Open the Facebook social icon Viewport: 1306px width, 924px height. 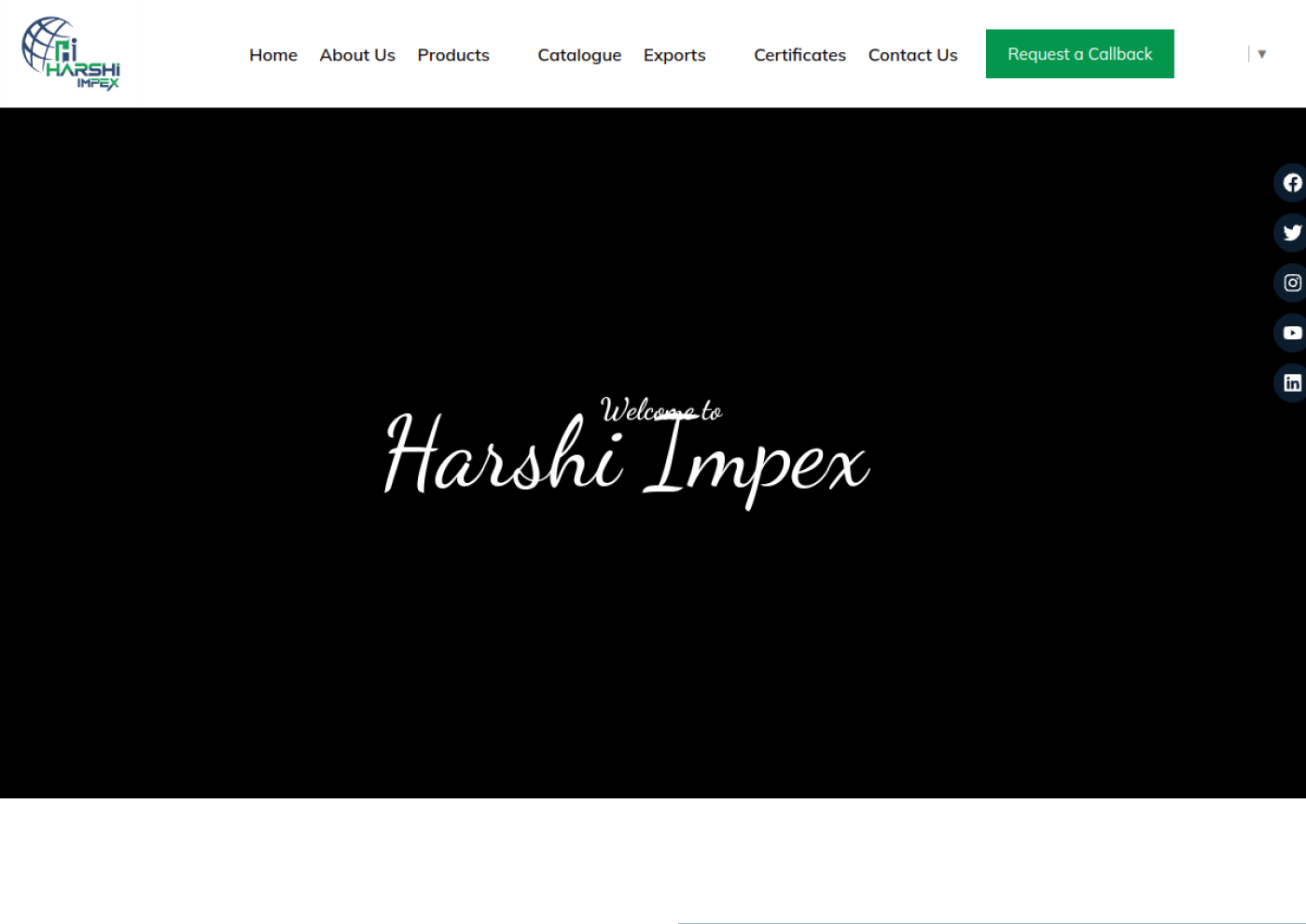coord(1291,183)
